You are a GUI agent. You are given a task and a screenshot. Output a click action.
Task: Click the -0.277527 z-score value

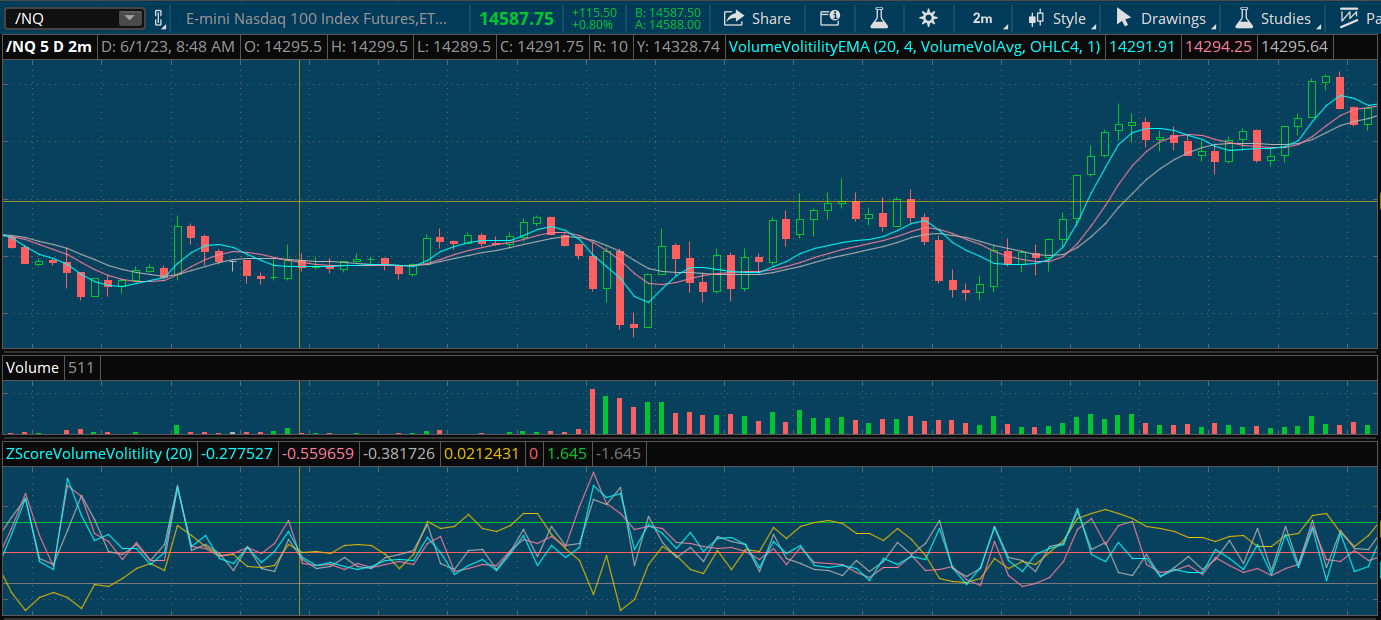(237, 454)
